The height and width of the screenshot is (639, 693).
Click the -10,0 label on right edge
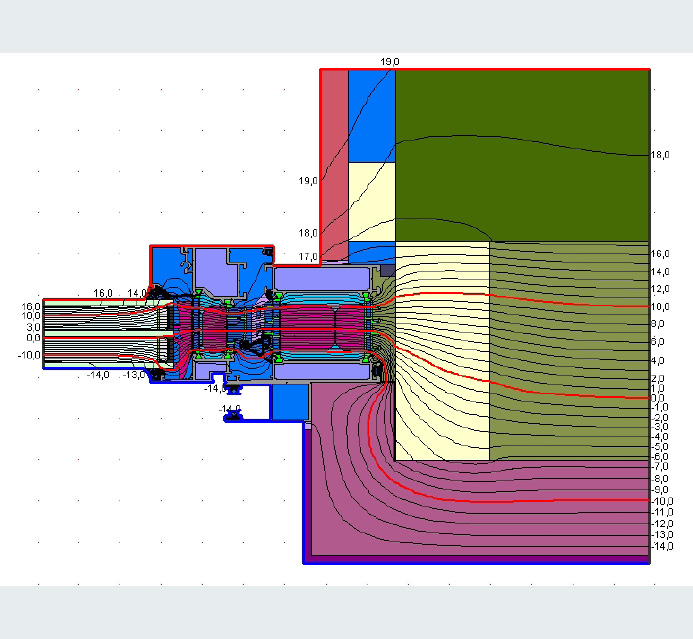661,500
